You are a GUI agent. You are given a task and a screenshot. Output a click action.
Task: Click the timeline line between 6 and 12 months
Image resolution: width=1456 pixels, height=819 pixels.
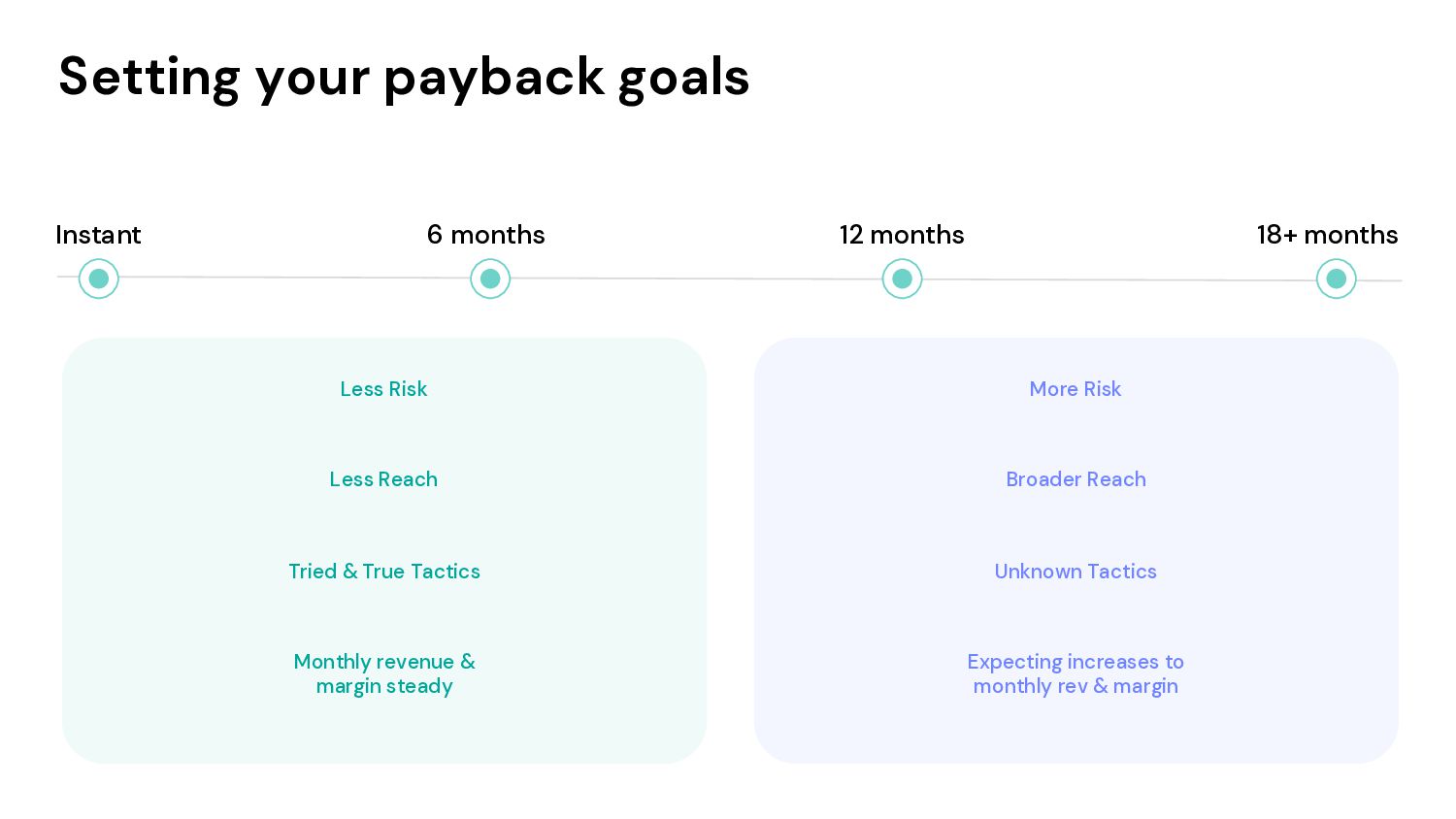coord(696,278)
